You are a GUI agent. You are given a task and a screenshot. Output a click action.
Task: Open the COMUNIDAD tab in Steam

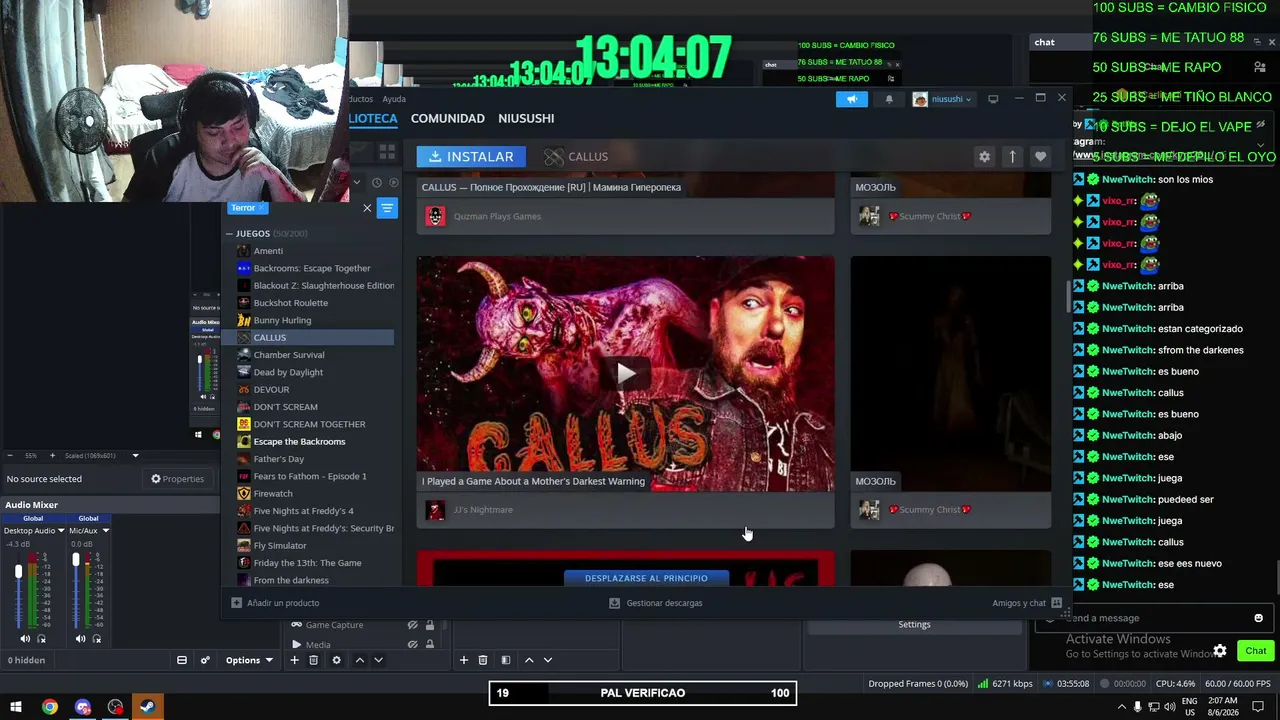[447, 118]
